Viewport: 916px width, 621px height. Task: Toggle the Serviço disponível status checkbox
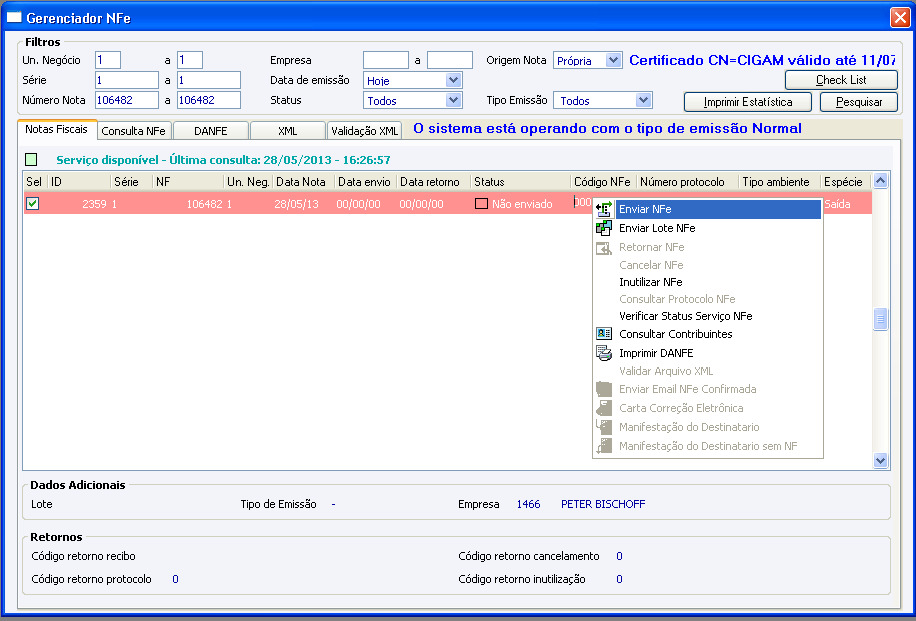pyautogui.click(x=31, y=159)
